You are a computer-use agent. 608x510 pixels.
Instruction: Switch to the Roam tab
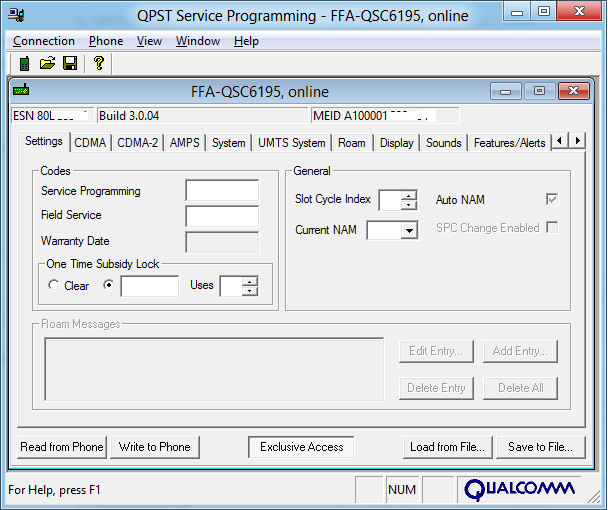point(352,143)
